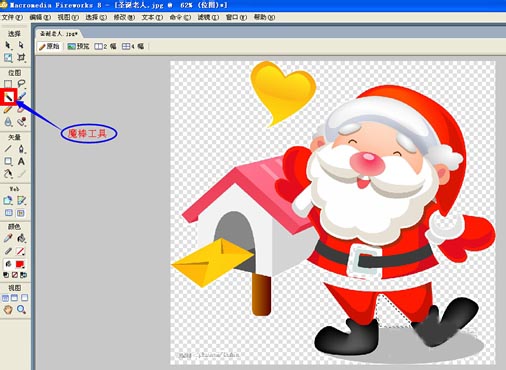Click the yellow heart on canvas

tap(282, 92)
